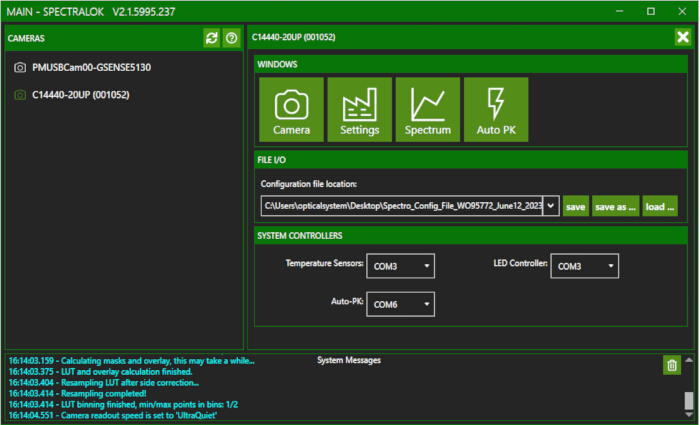
Task: Click the load ... button
Action: 660,206
